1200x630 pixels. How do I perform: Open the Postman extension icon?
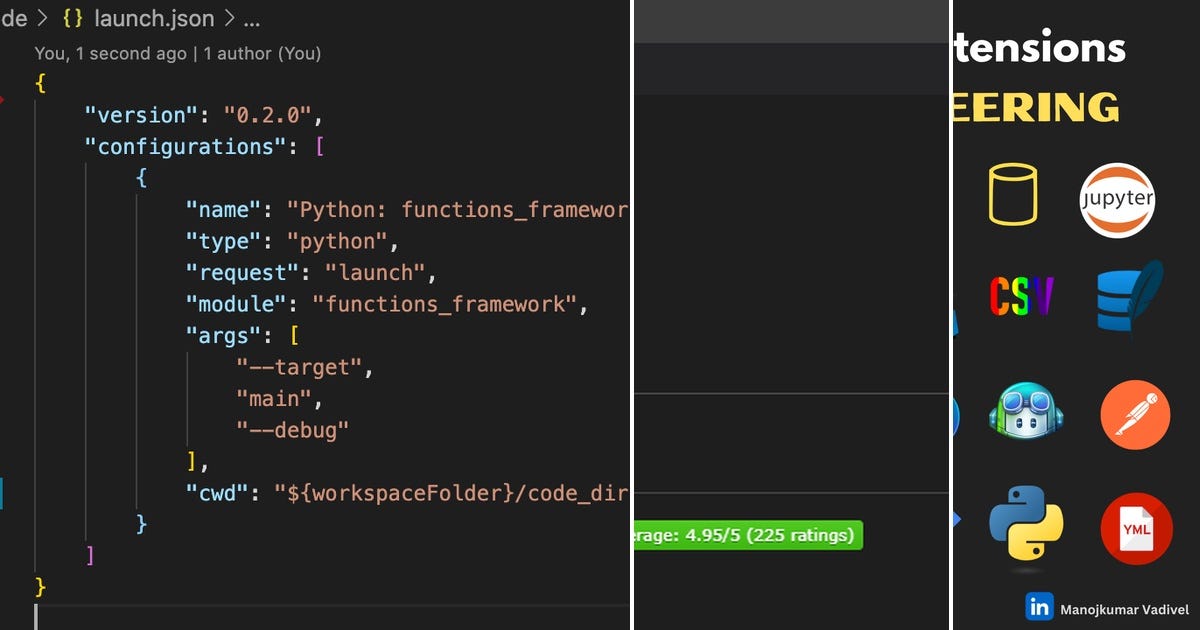click(x=1135, y=415)
